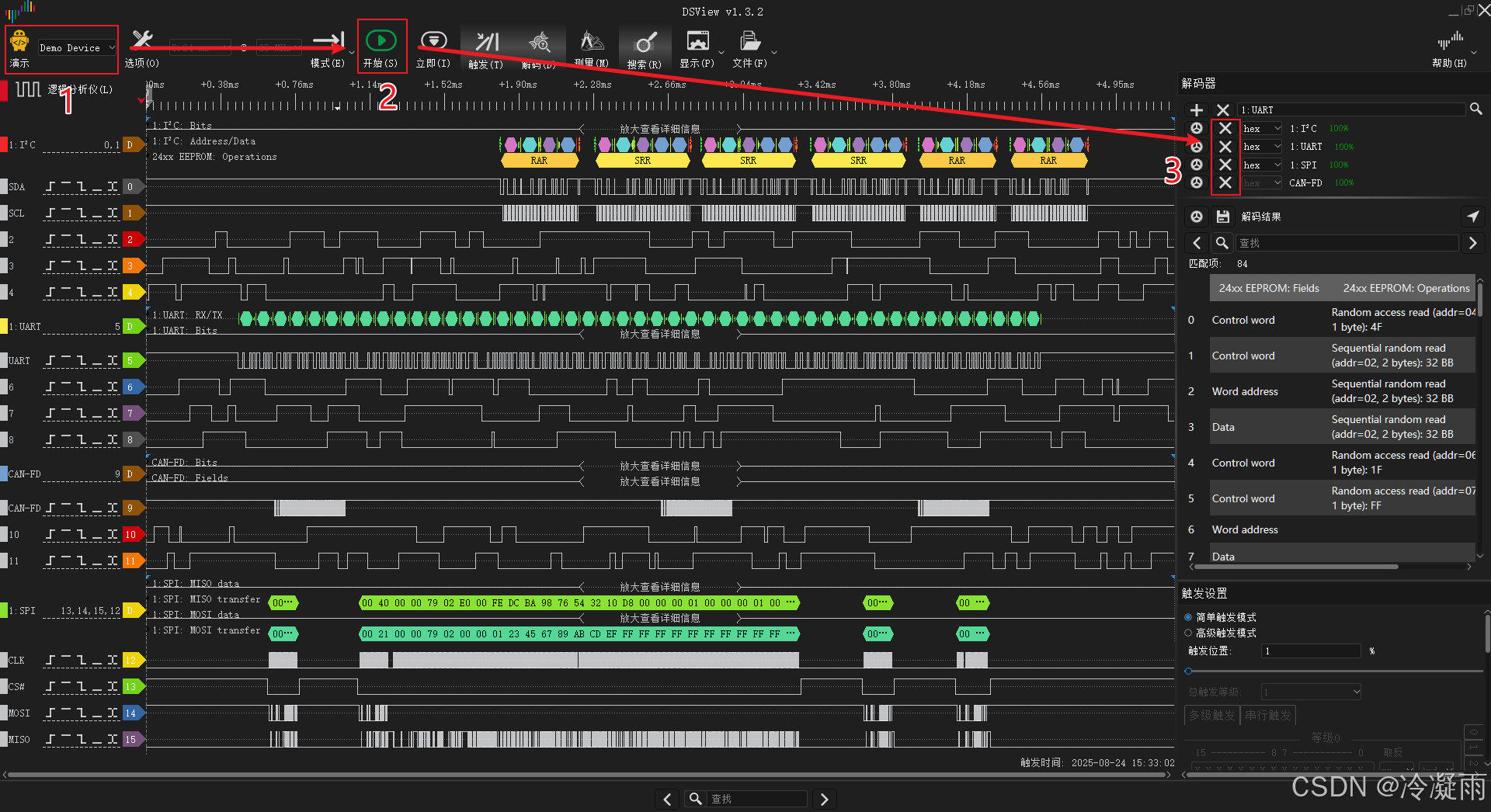The height and width of the screenshot is (812, 1491).
Task: Switch to 串行触发 serial trigger tab
Action: [x=1267, y=715]
